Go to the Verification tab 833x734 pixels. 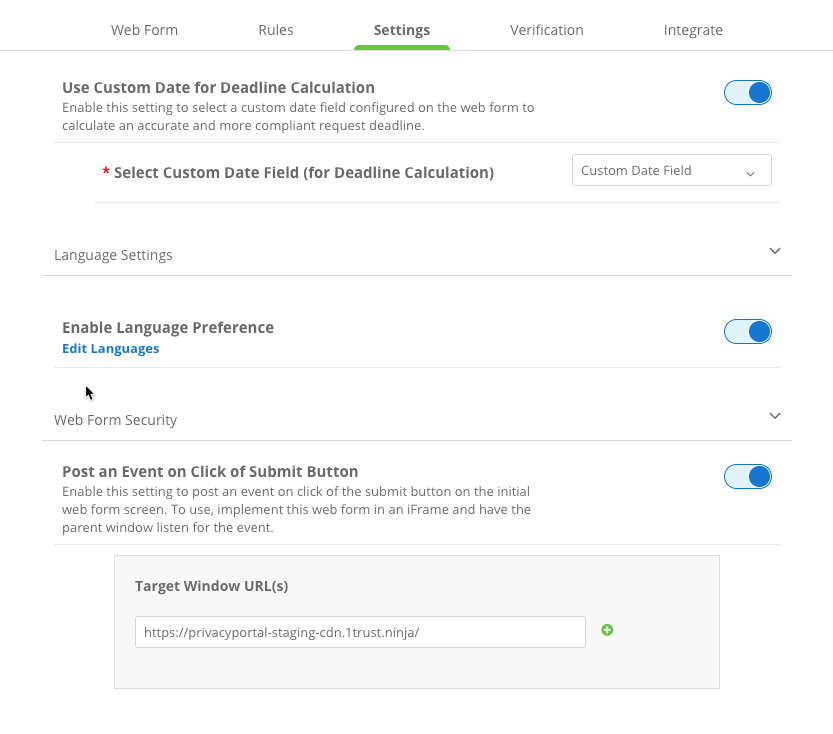547,30
